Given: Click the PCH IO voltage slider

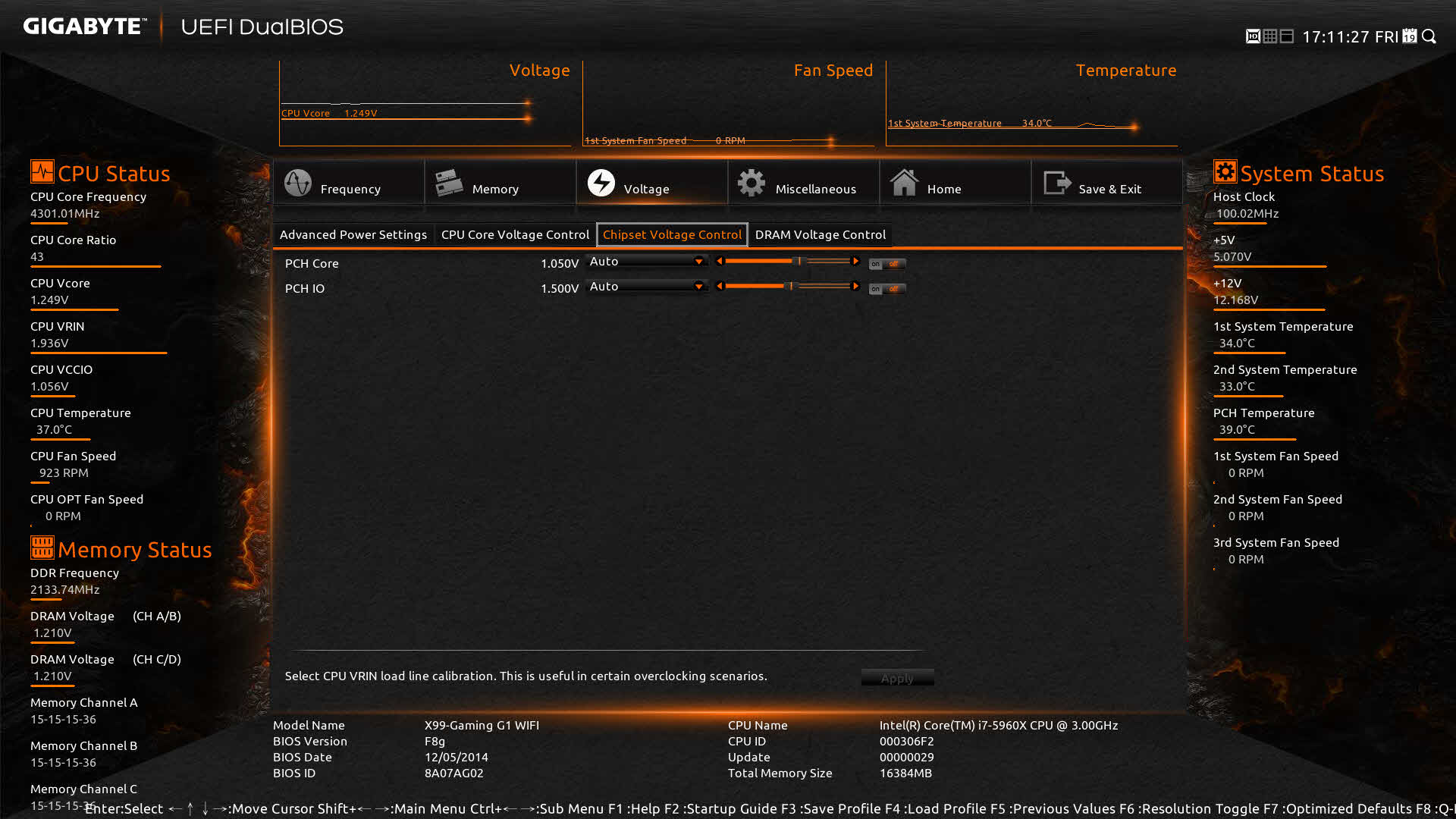Looking at the screenshot, I should coord(787,286).
